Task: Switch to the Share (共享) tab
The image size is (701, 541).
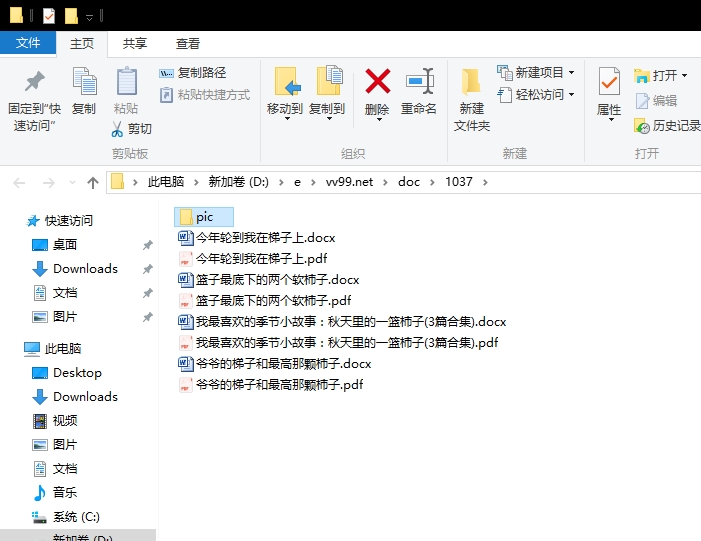Action: (x=135, y=43)
